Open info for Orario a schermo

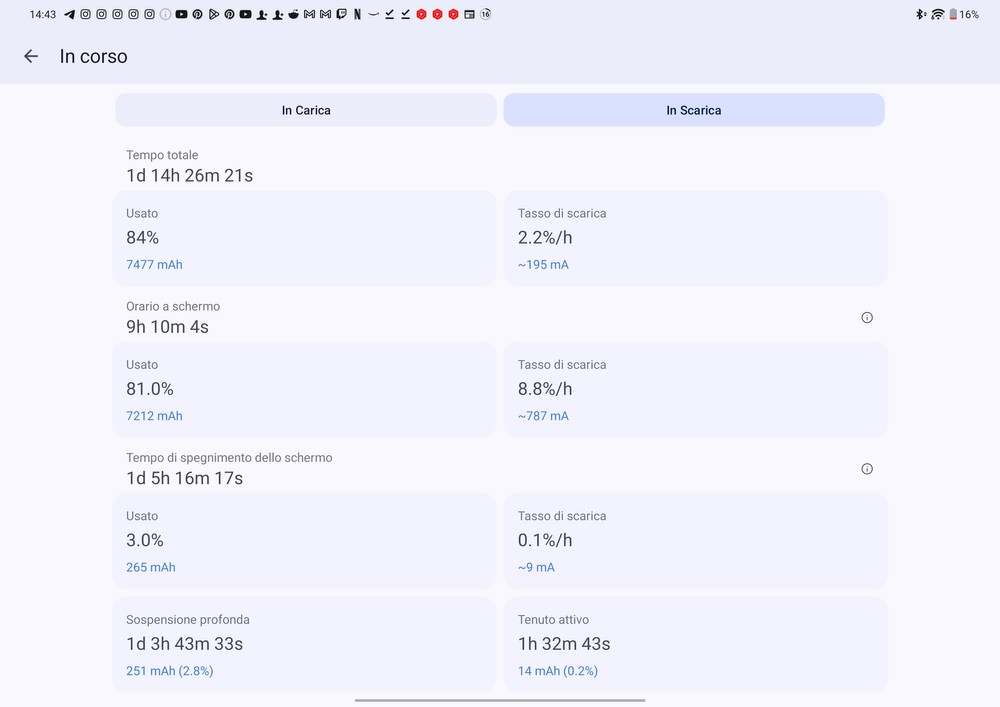867,317
